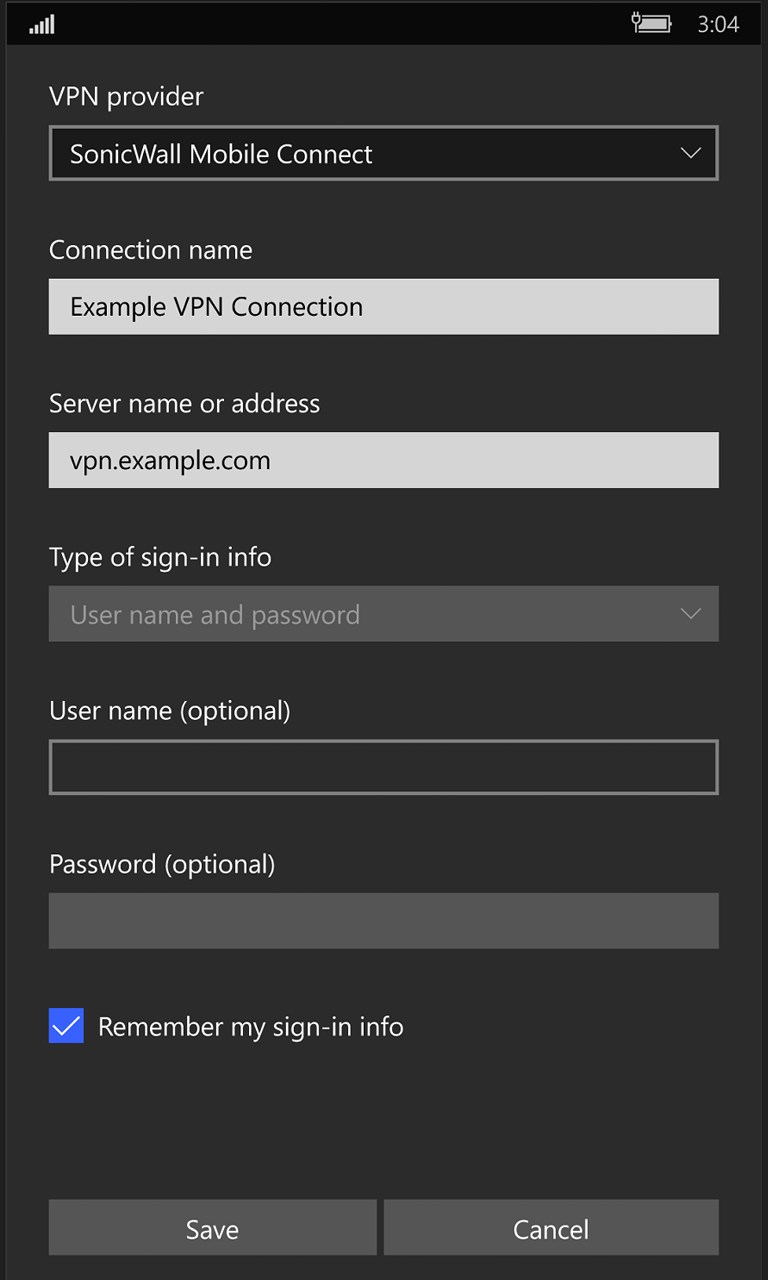Click the Type of sign-in info label
This screenshot has width=768, height=1280.
[x=160, y=557]
